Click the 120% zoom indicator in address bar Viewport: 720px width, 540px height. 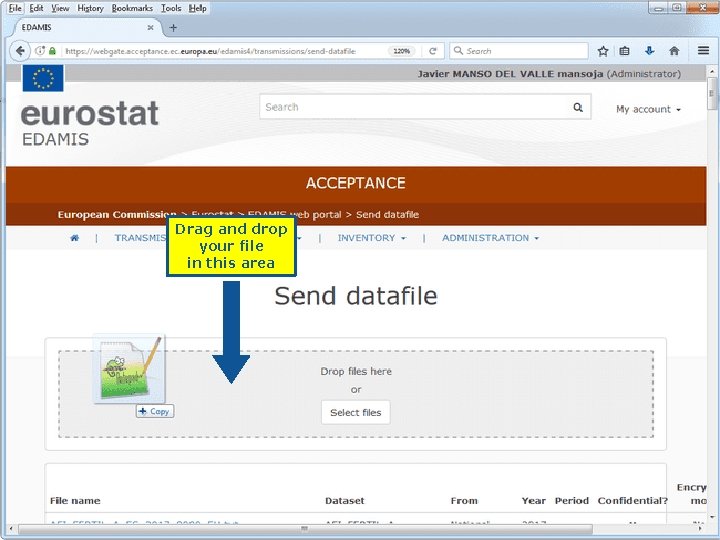(402, 51)
